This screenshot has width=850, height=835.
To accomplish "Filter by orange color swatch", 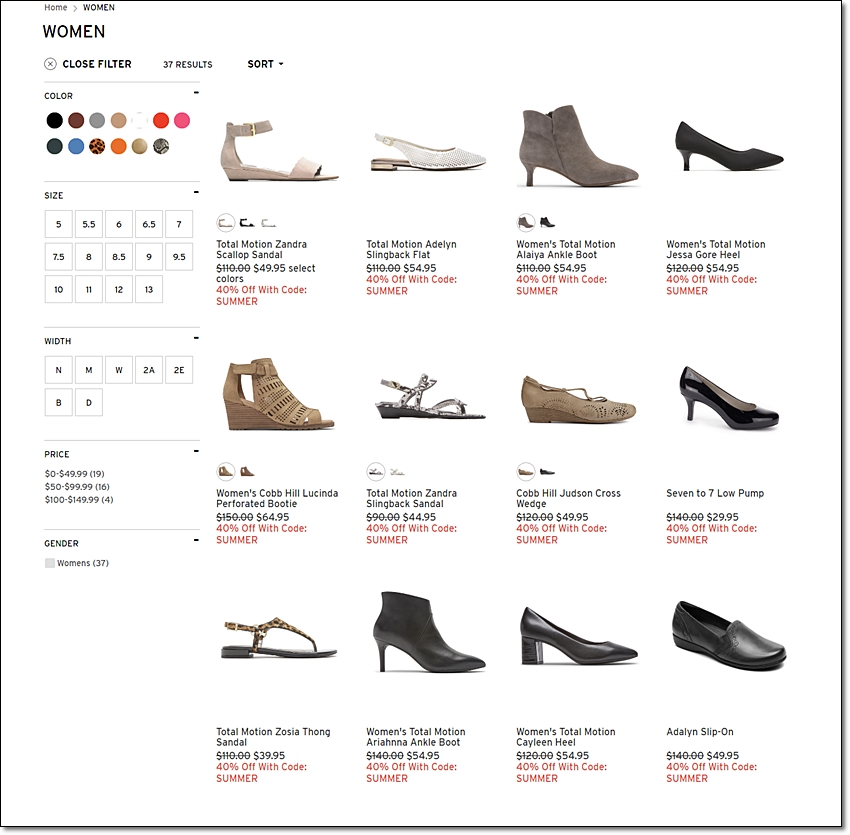I will pos(118,146).
